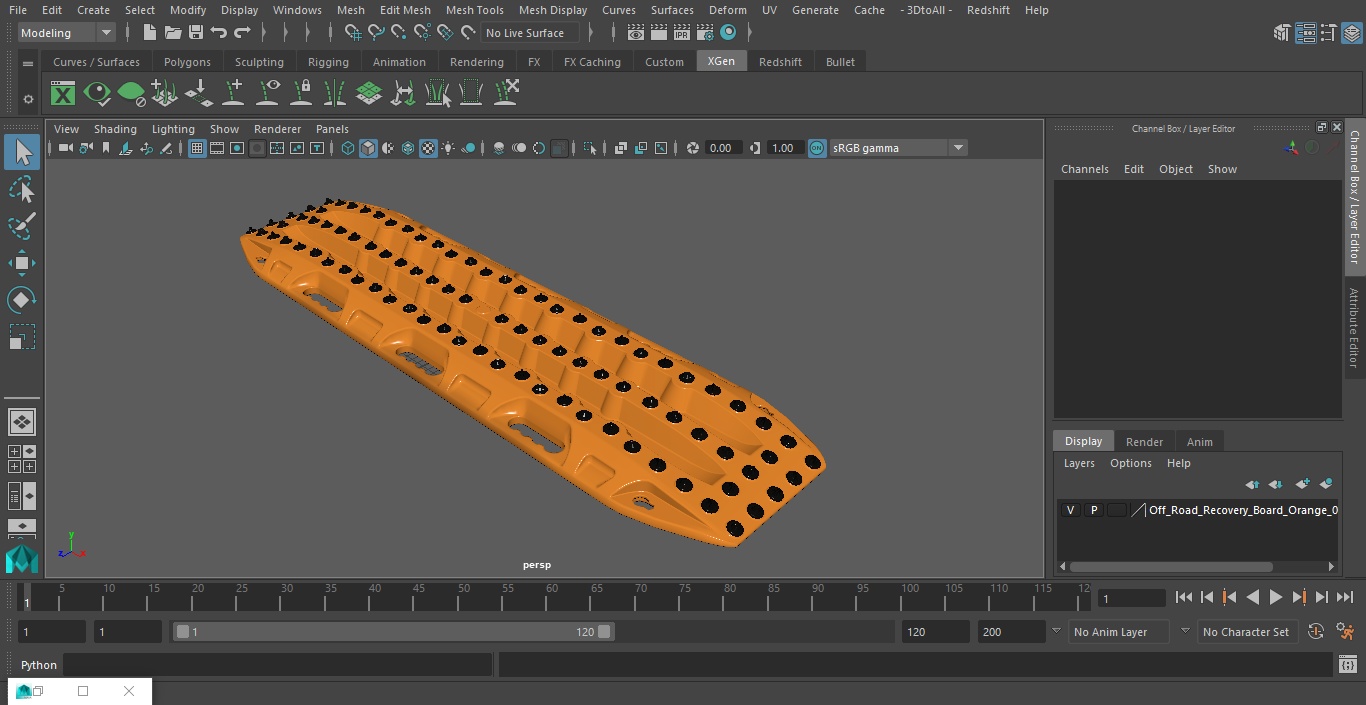Click the IPR render icon
The height and width of the screenshot is (705, 1366).
(x=682, y=33)
